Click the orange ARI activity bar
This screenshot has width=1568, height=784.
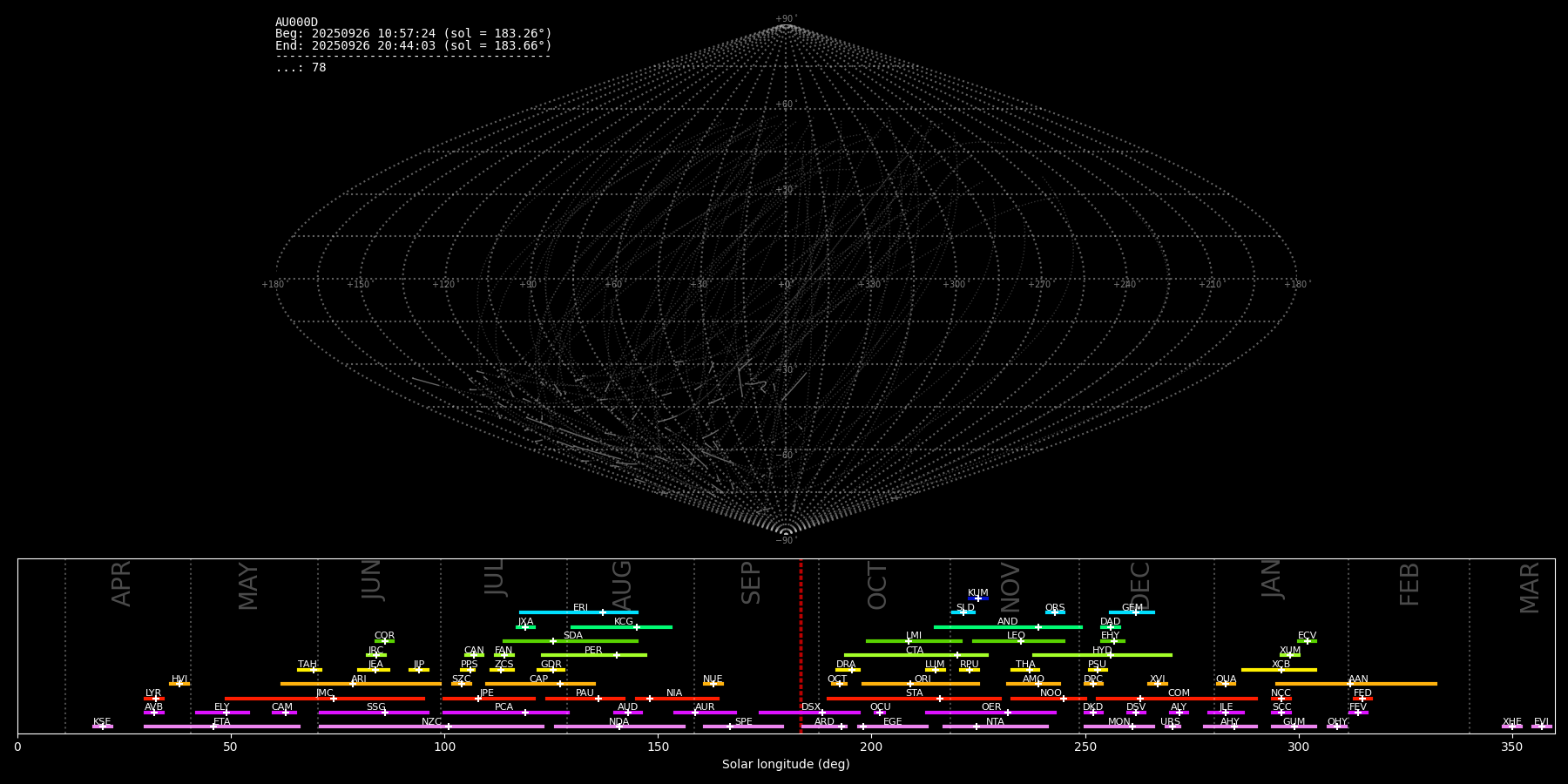pyautogui.click(x=361, y=684)
